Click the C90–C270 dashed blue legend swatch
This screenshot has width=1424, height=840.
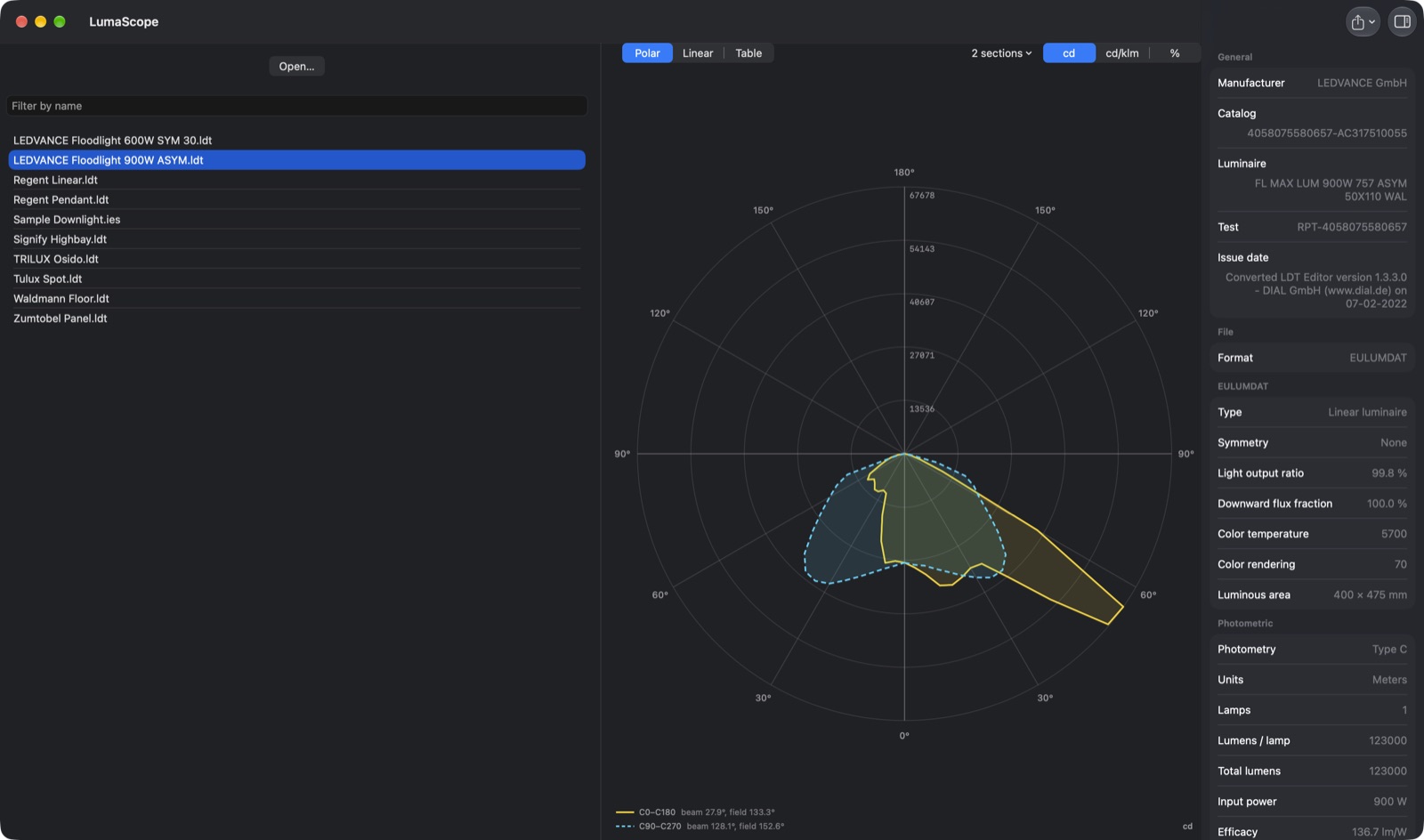tap(625, 827)
